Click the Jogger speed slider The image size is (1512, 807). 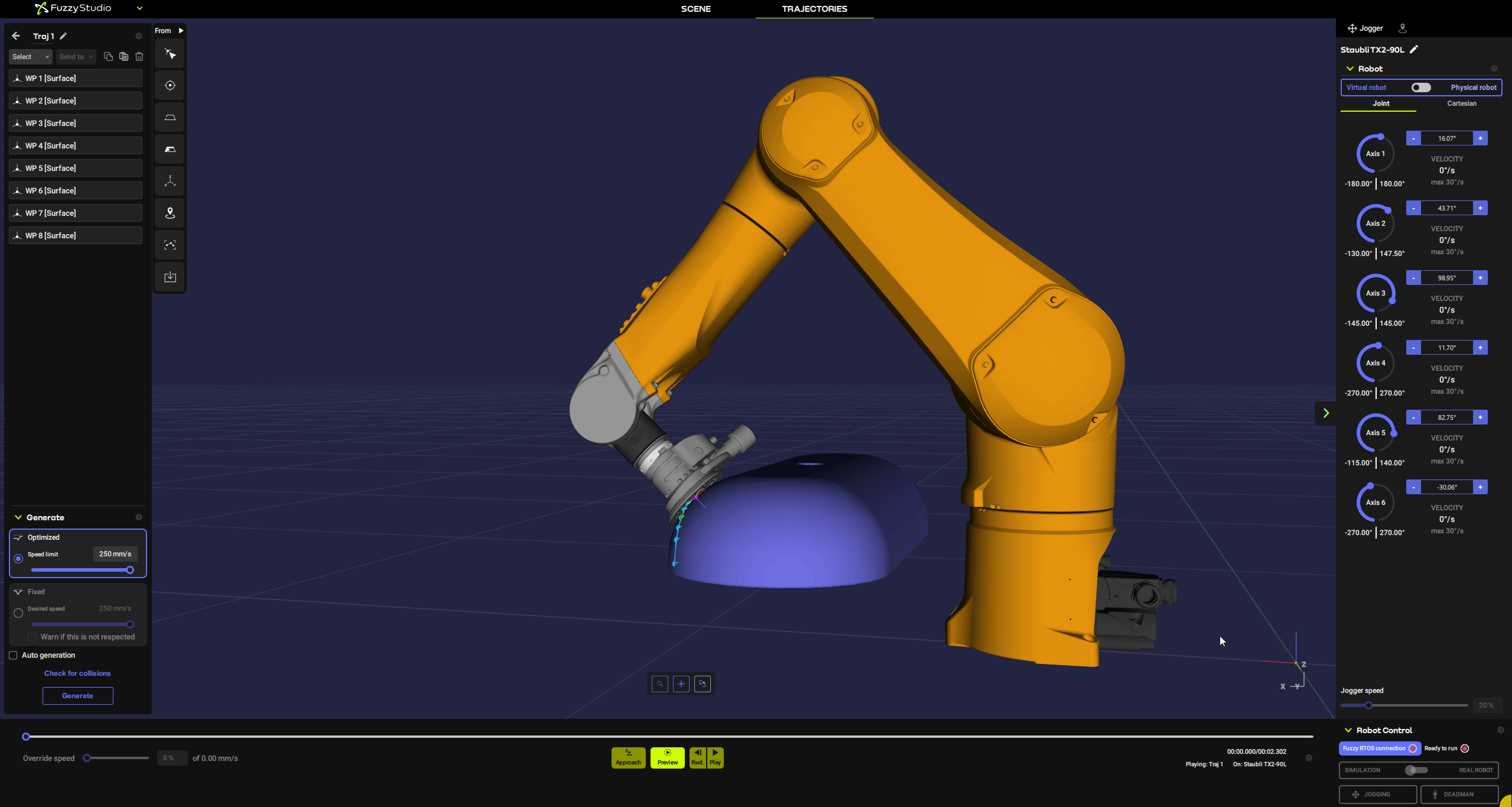[x=1404, y=705]
